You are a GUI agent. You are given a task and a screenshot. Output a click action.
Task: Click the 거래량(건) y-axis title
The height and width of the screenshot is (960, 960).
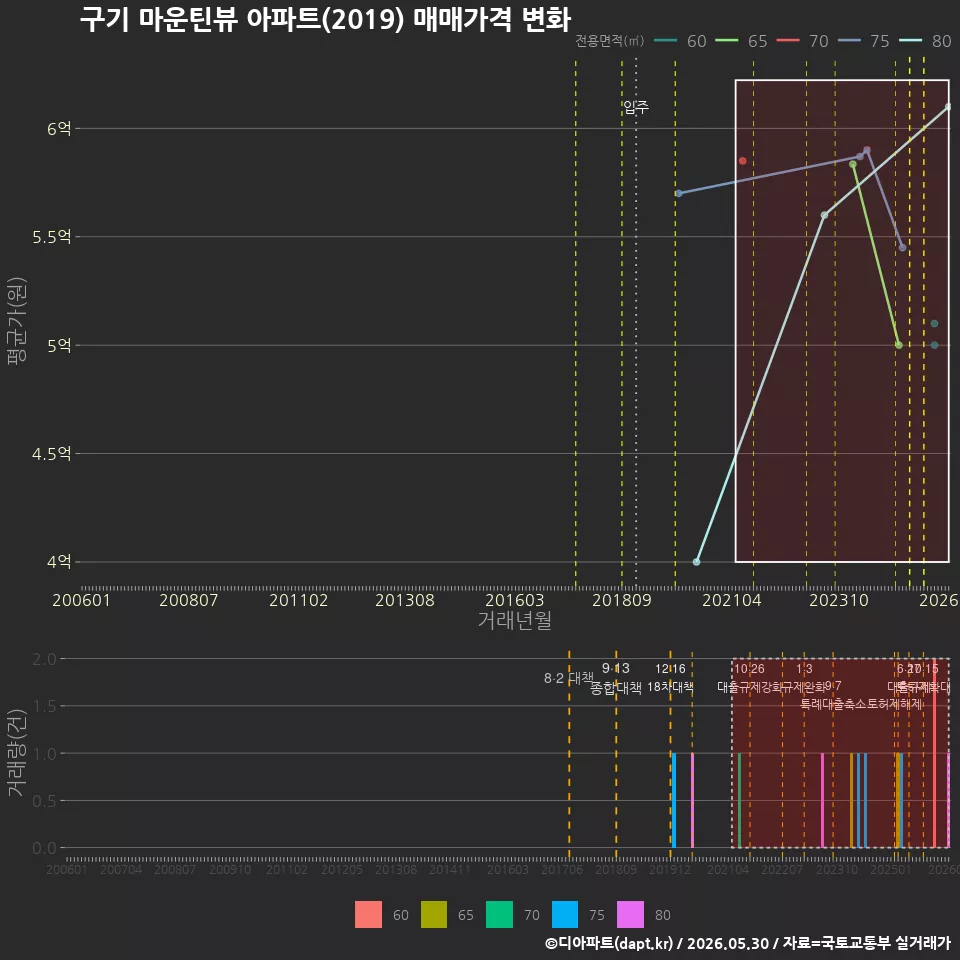(x=17, y=753)
